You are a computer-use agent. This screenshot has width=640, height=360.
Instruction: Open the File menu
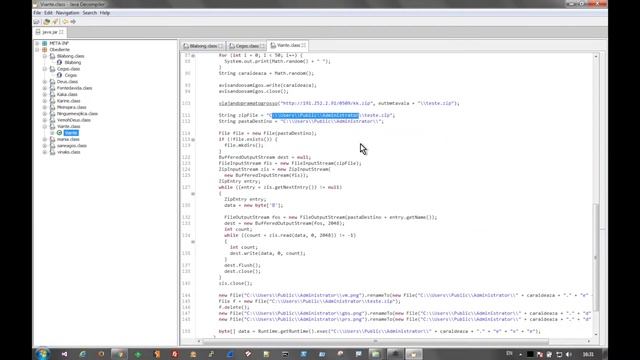pyautogui.click(x=37, y=13)
